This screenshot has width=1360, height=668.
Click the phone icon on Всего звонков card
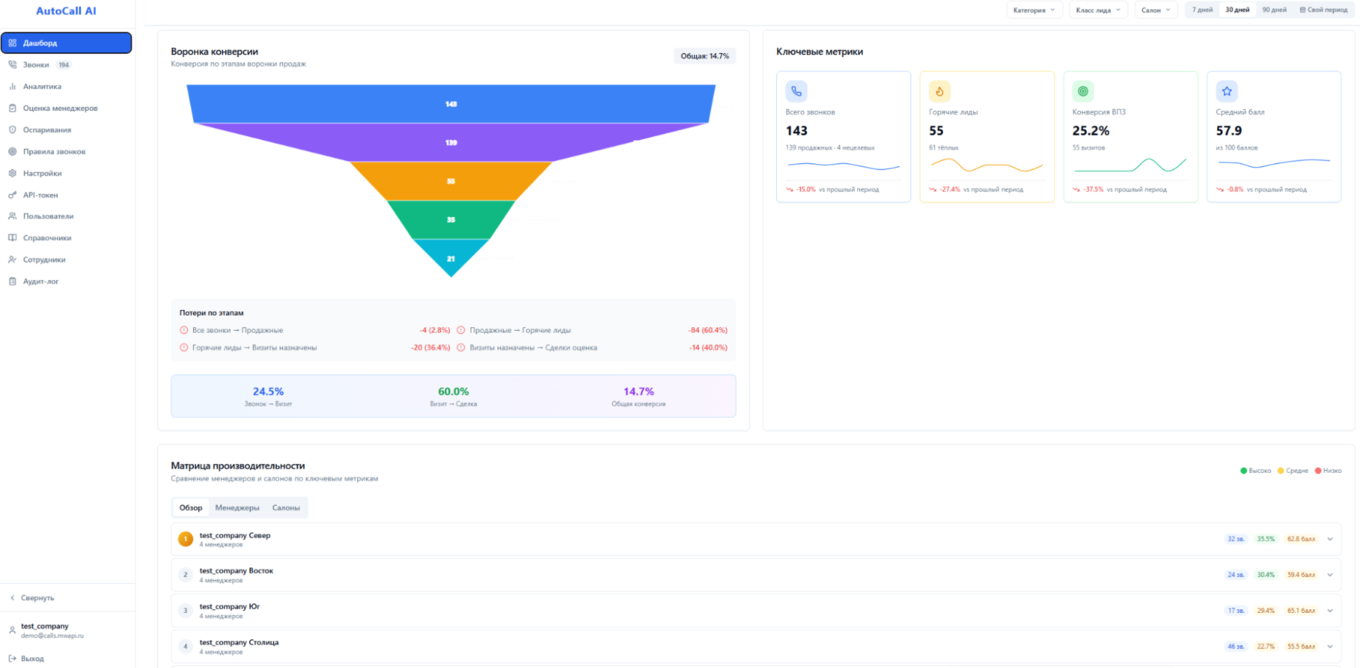click(x=796, y=91)
